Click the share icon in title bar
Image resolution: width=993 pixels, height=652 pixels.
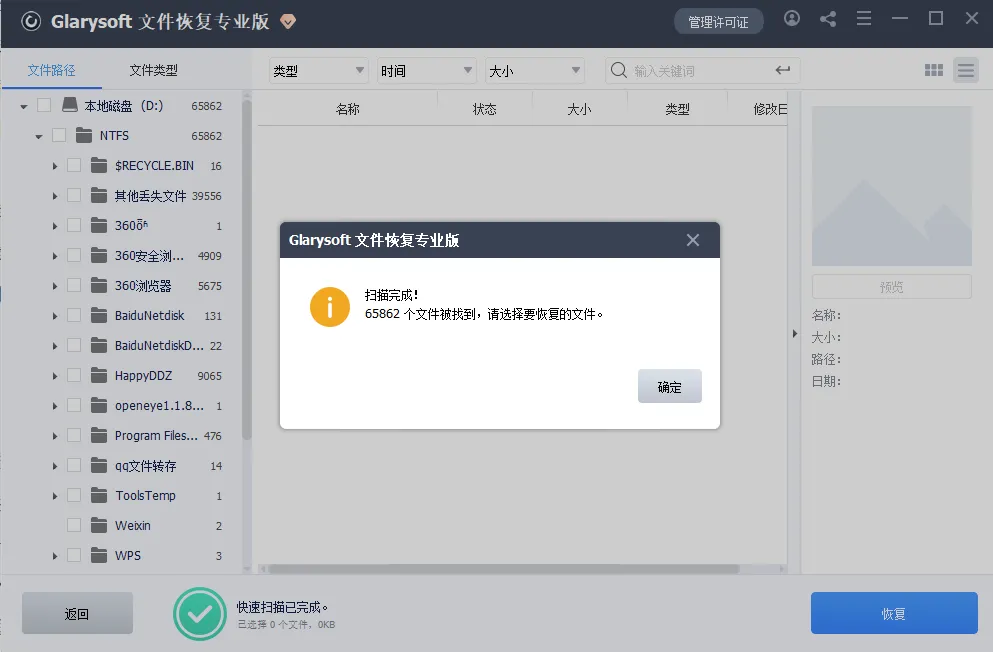(828, 19)
